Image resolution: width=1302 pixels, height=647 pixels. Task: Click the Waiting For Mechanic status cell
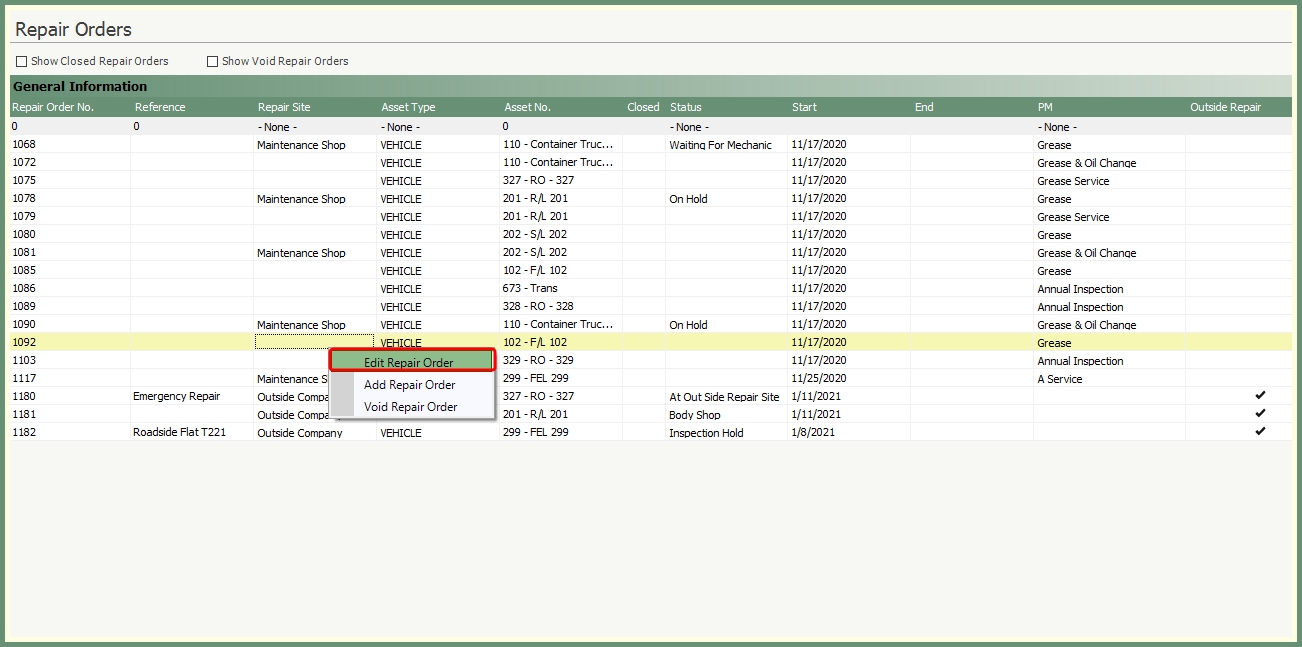pos(720,145)
